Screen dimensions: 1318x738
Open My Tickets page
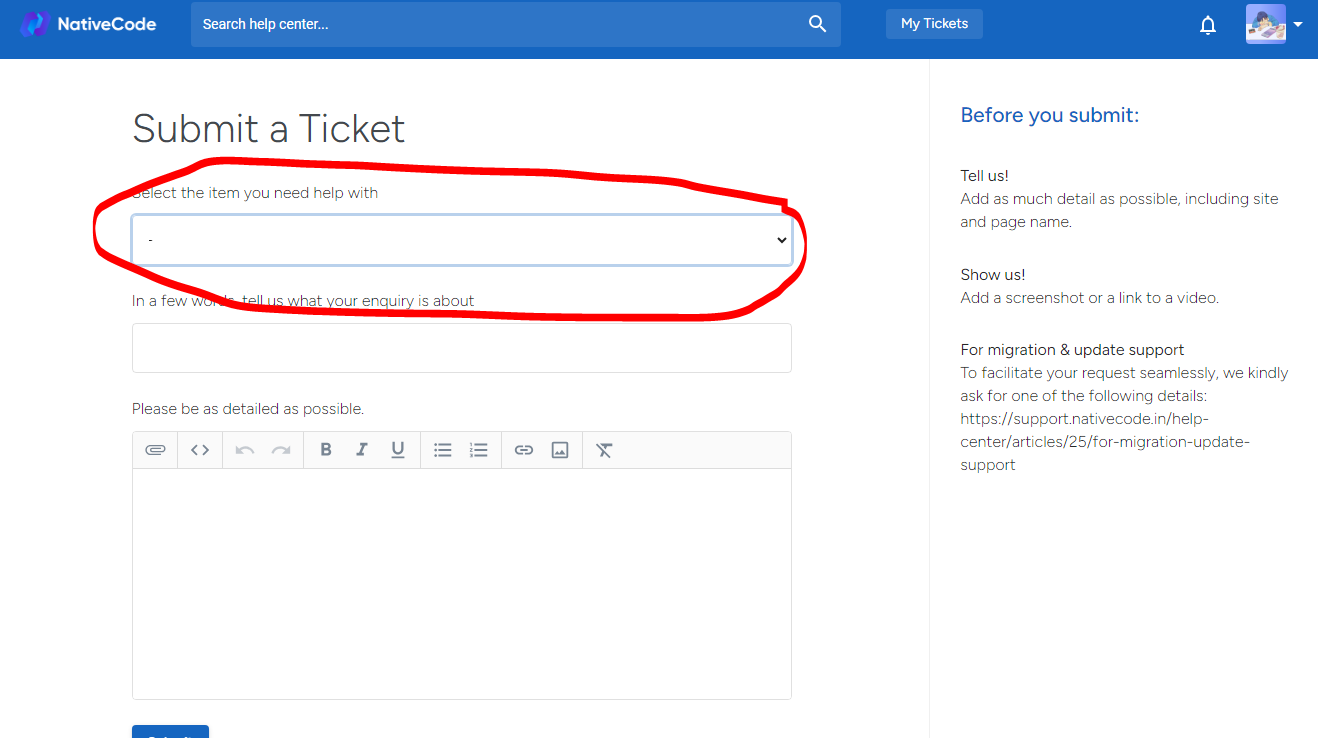click(934, 24)
